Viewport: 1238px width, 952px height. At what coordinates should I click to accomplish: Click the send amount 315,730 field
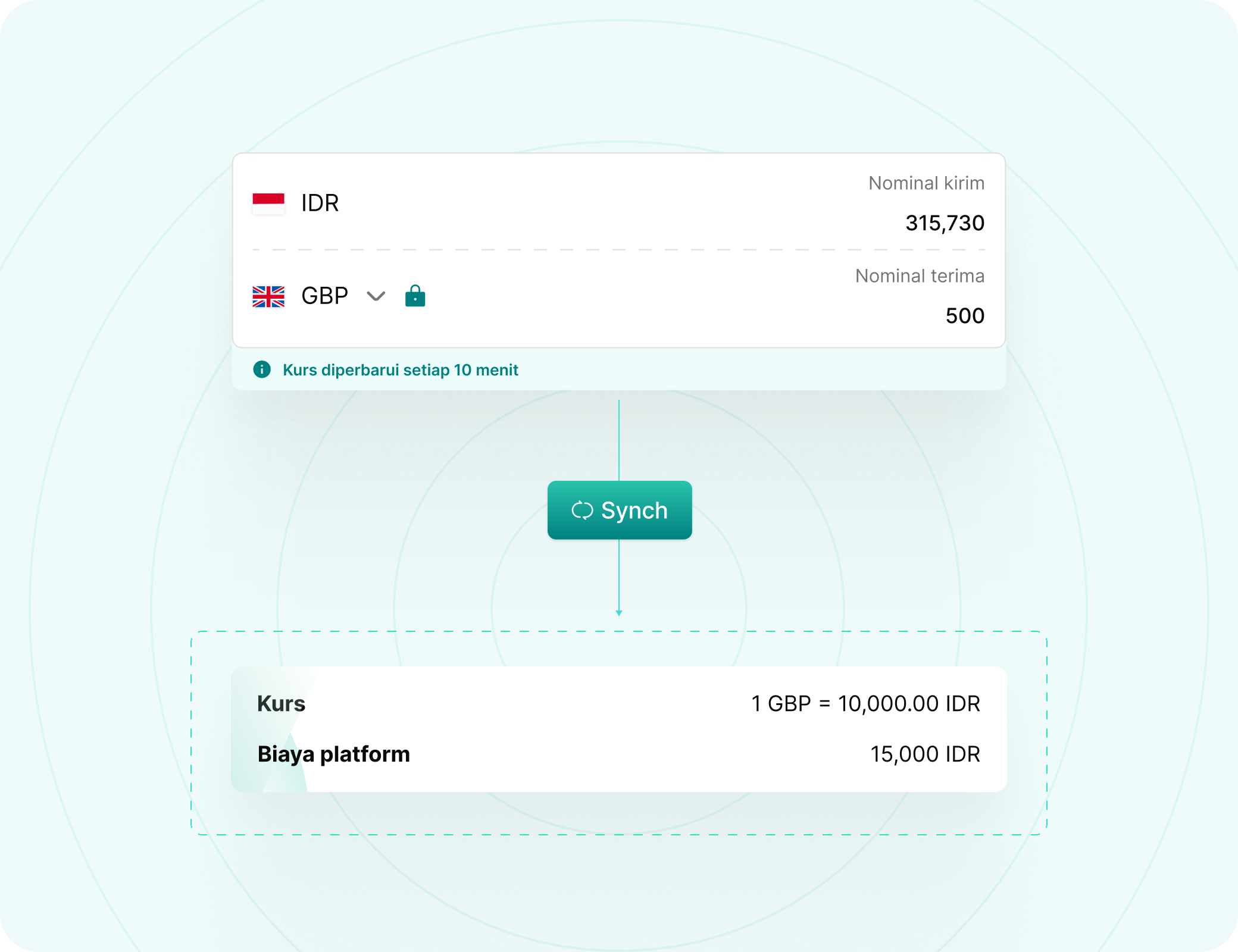(945, 223)
